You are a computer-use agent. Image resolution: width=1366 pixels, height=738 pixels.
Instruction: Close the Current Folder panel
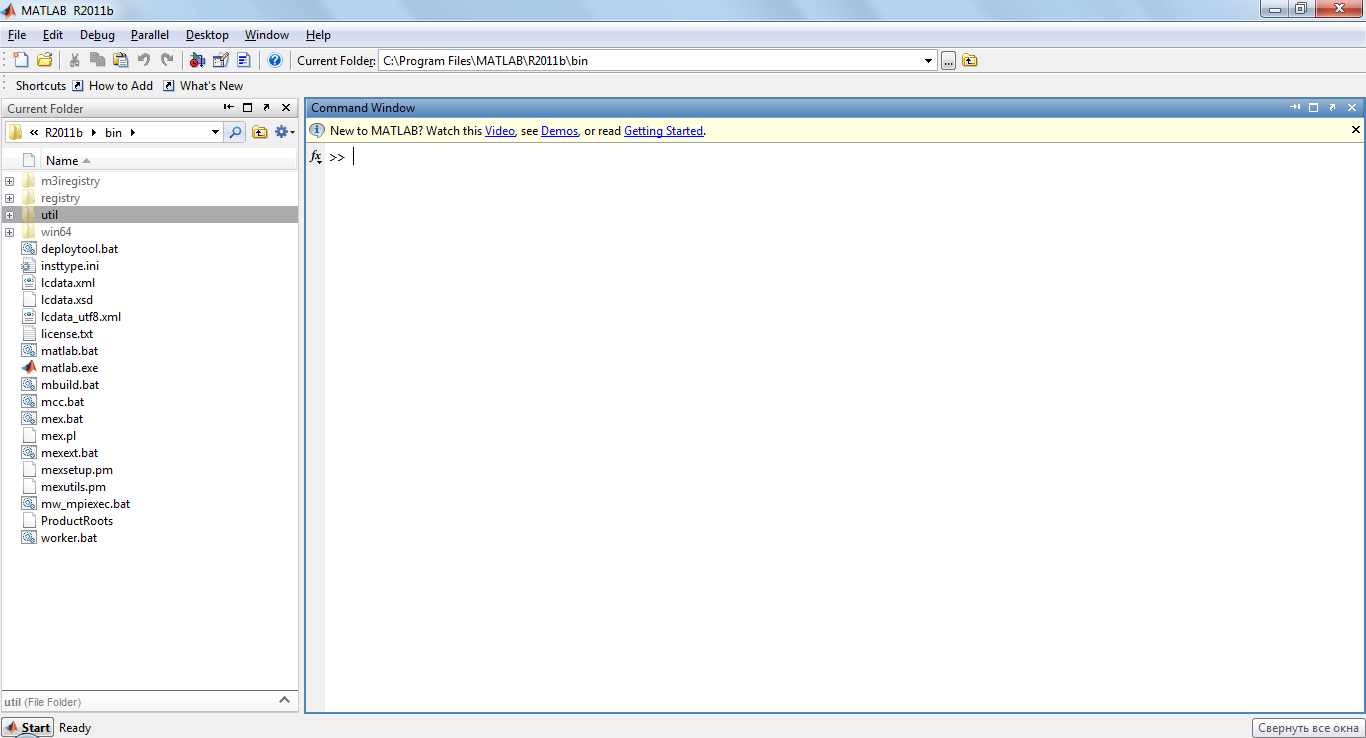(x=286, y=108)
